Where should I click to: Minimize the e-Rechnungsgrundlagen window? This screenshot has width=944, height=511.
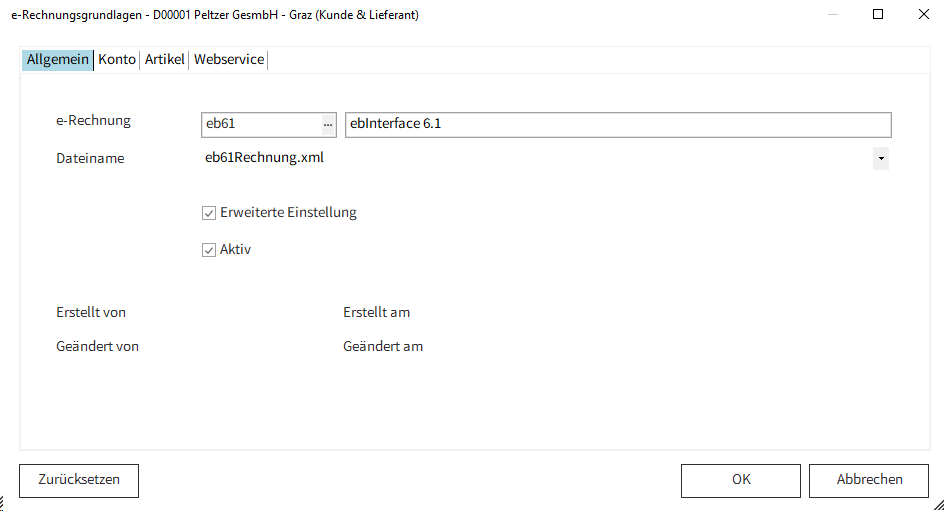pyautogui.click(x=832, y=15)
